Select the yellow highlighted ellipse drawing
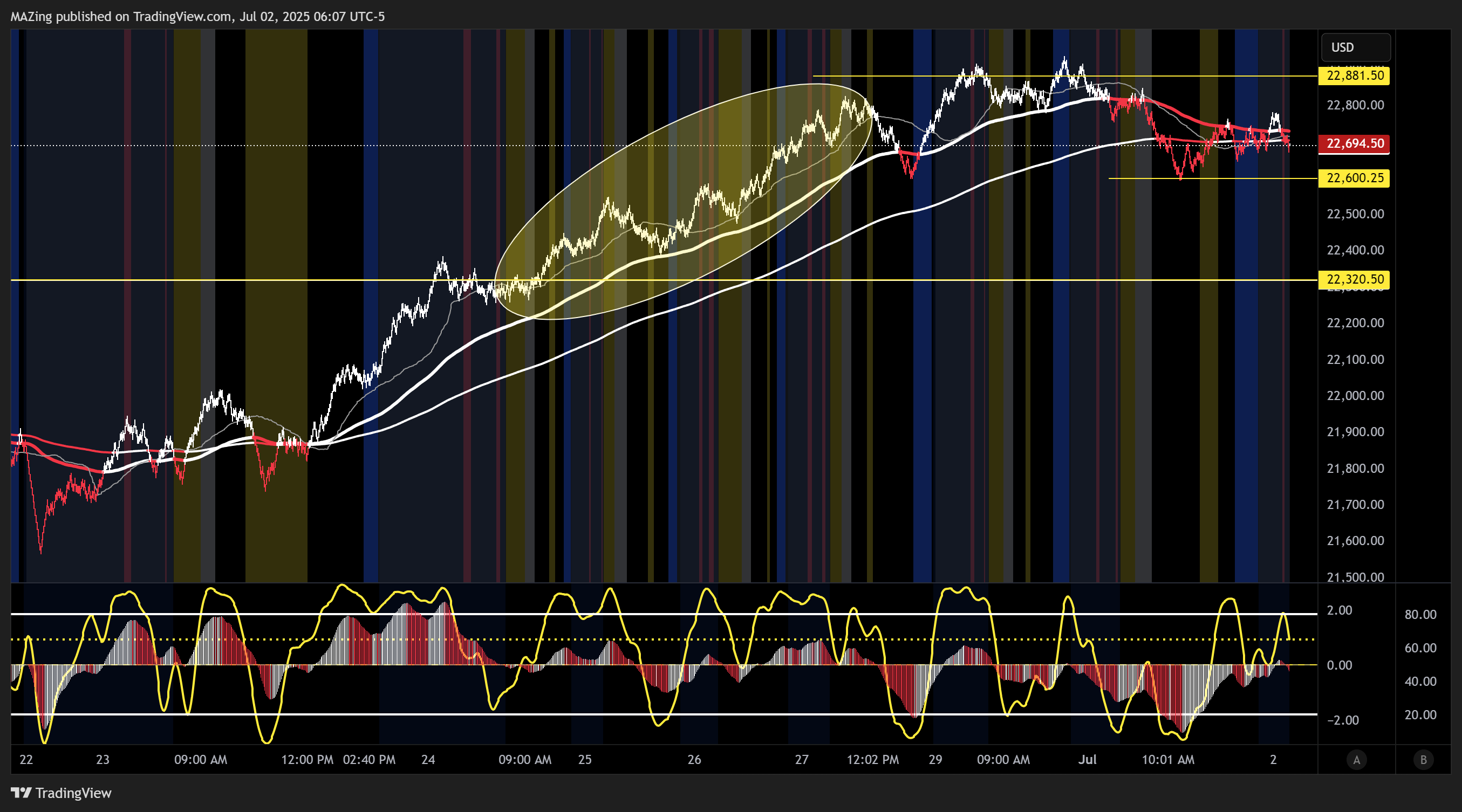 click(x=684, y=201)
